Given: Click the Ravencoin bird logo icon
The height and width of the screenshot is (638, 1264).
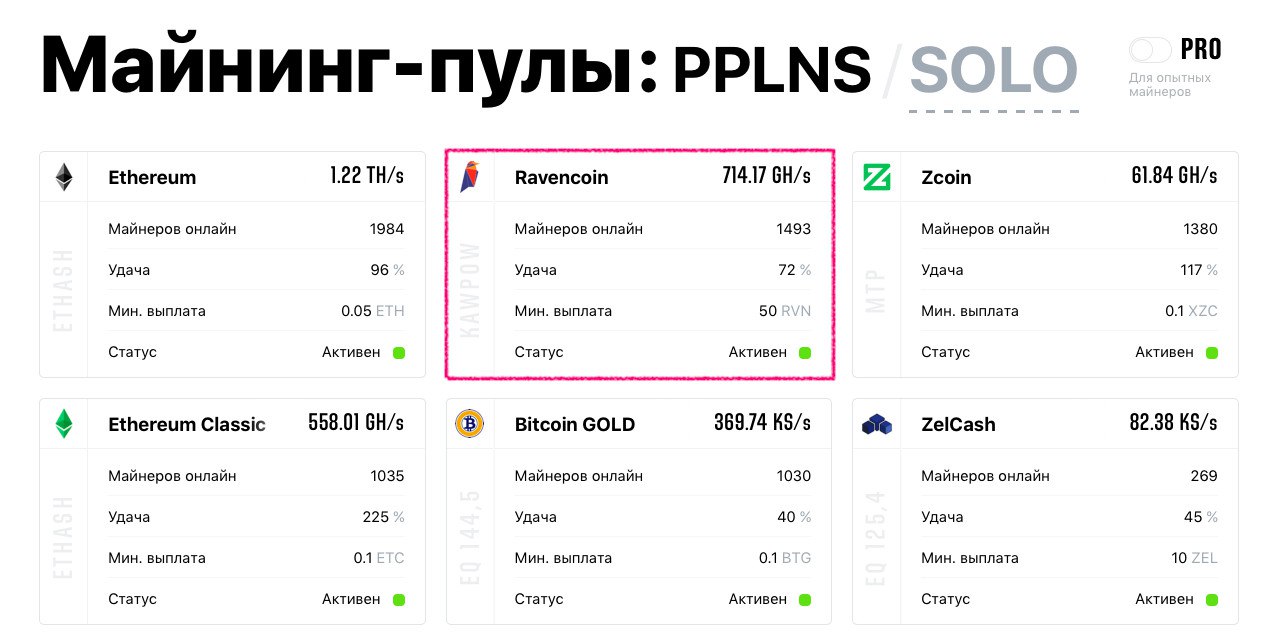Looking at the screenshot, I should (470, 177).
